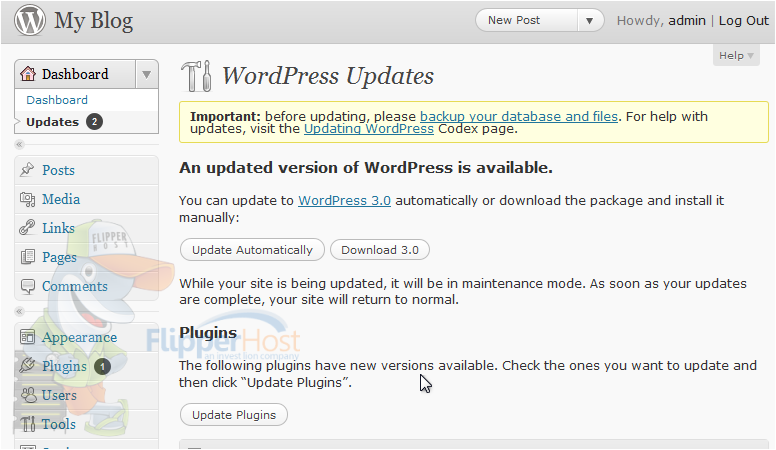Click the WordPress logo icon
This screenshot has height=450, width=776.
click(30, 20)
